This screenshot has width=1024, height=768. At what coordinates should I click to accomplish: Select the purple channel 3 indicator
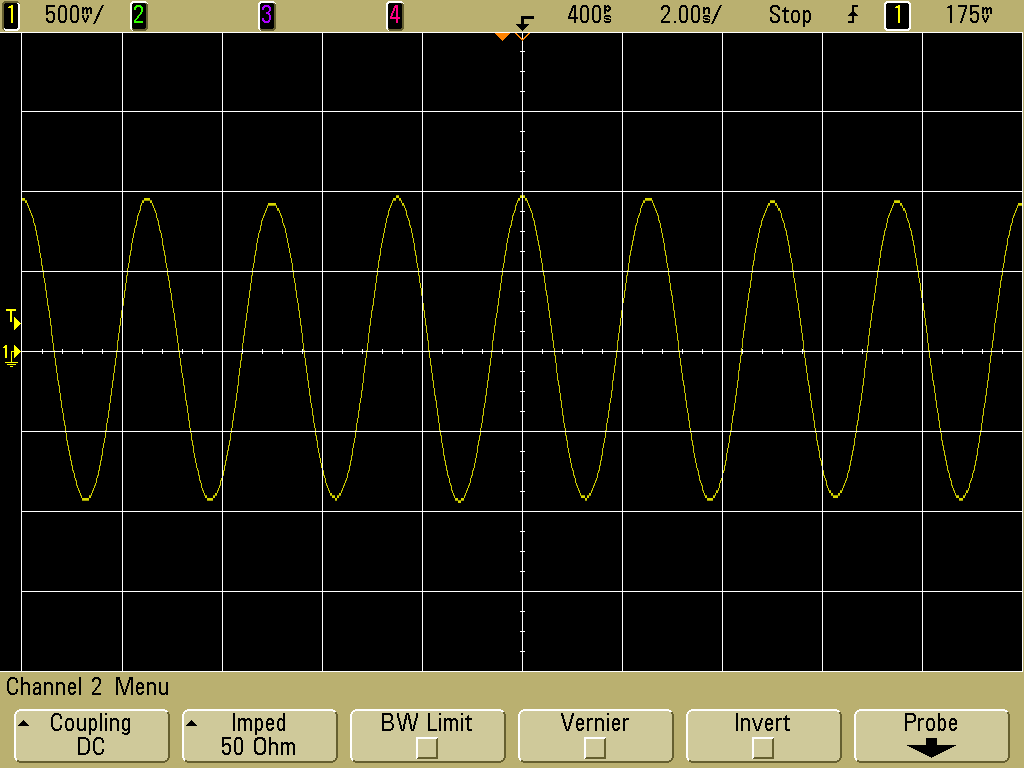[266, 15]
